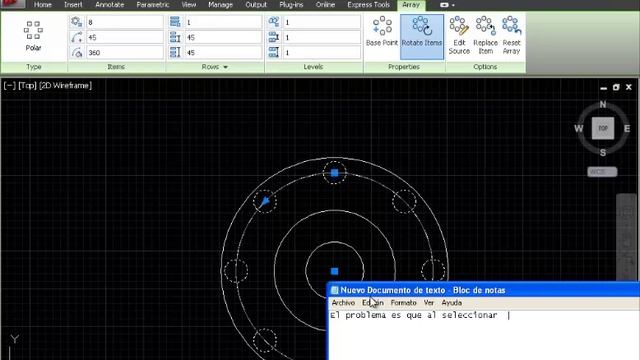The width and height of the screenshot is (640, 360).
Task: Switch to the Parametric tab
Action: click(153, 5)
